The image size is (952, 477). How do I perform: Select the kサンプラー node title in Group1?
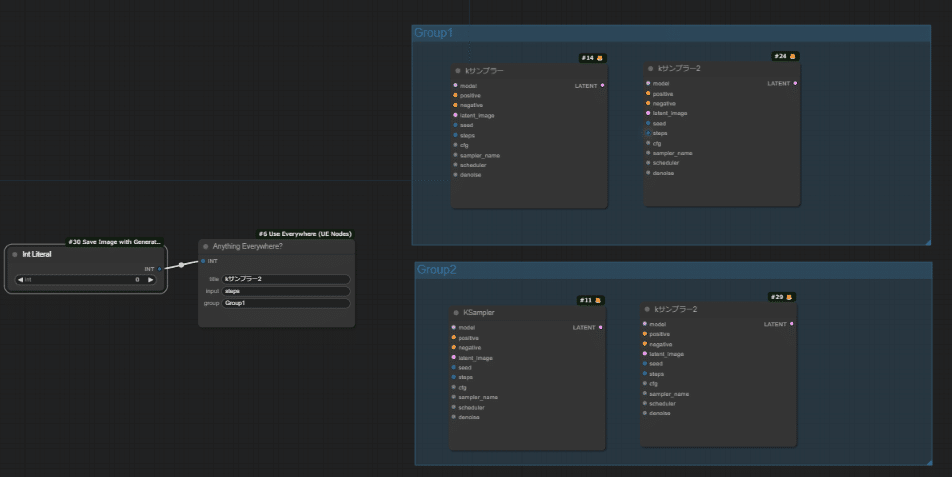tap(484, 71)
